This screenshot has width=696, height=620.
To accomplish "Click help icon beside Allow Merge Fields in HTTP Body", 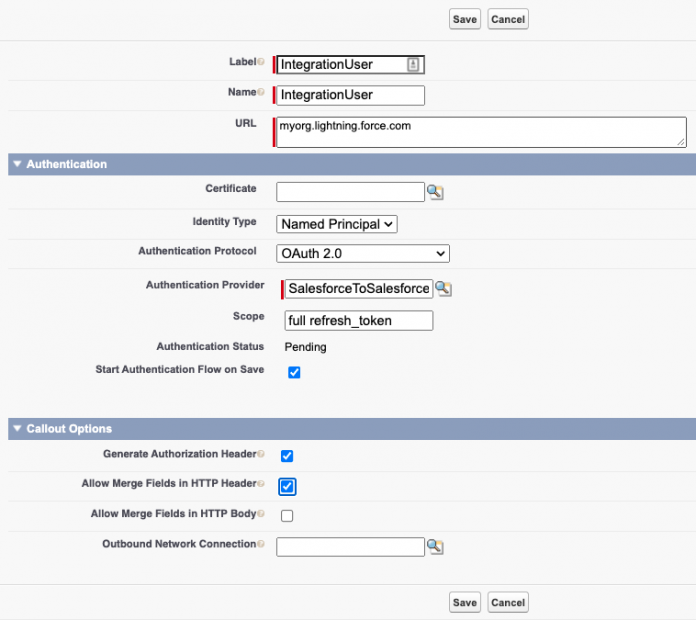I will pyautogui.click(x=261, y=514).
